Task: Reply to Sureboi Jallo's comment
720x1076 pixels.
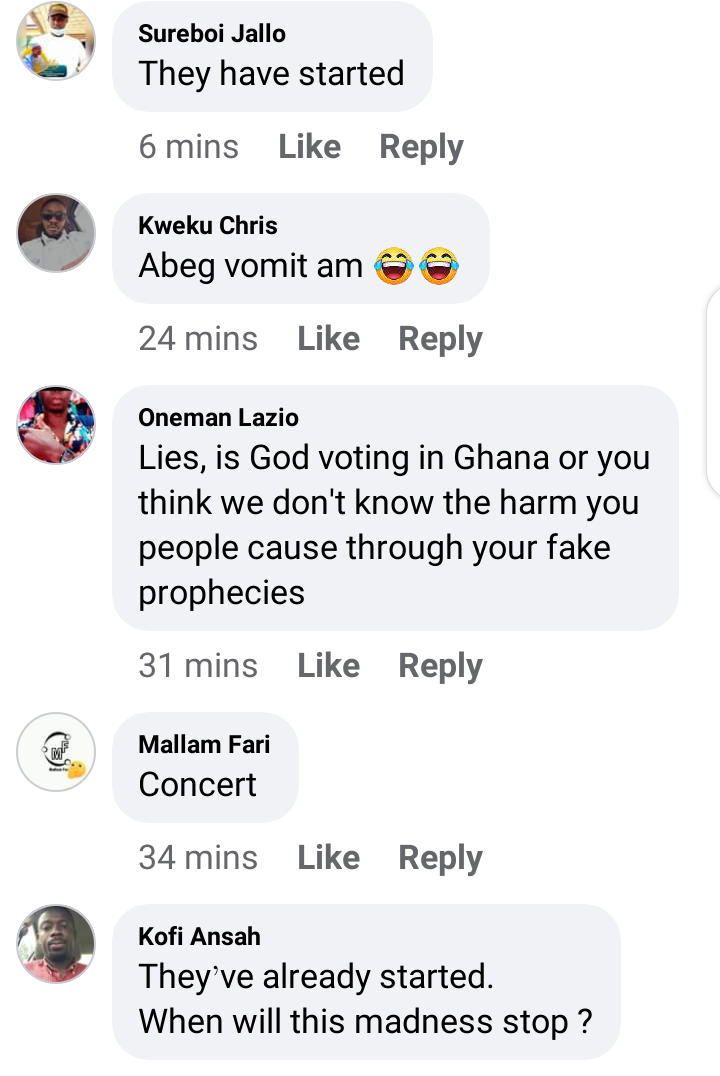Action: pyautogui.click(x=421, y=147)
